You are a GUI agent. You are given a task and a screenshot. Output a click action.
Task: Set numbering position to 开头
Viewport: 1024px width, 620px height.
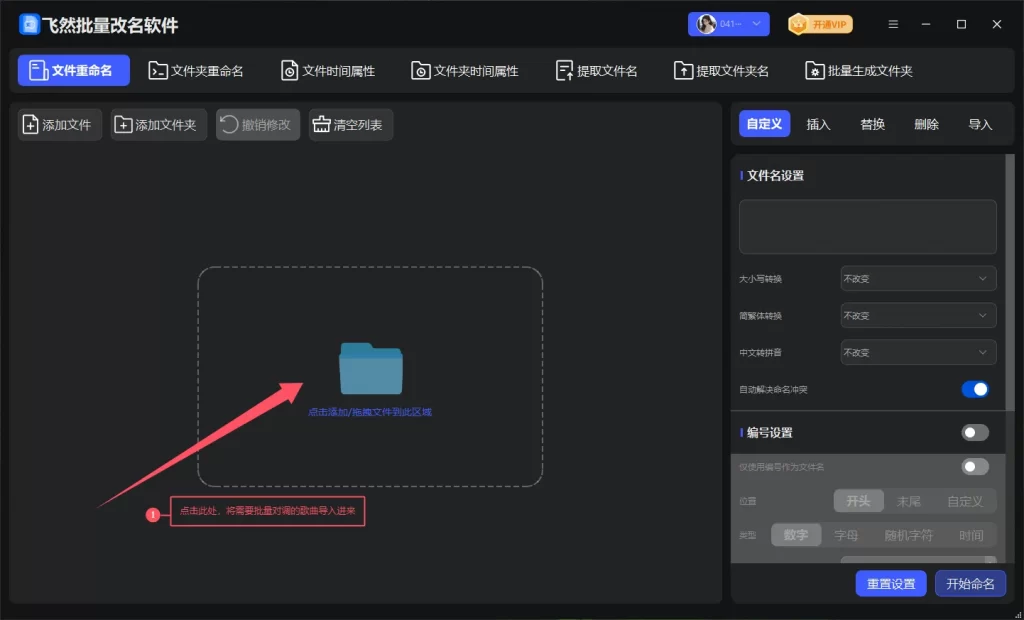[x=858, y=501]
